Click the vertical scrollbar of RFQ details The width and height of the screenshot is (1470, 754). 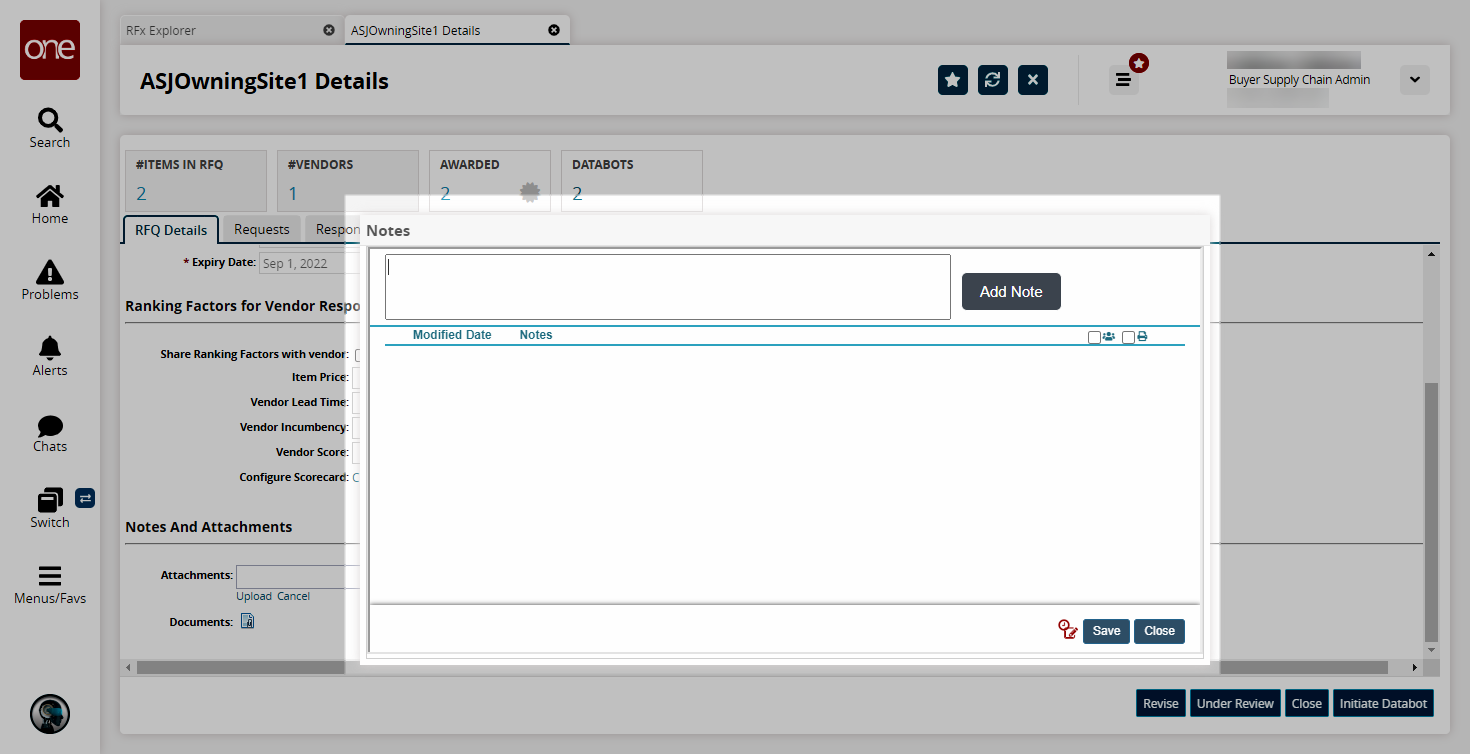pos(1431,511)
